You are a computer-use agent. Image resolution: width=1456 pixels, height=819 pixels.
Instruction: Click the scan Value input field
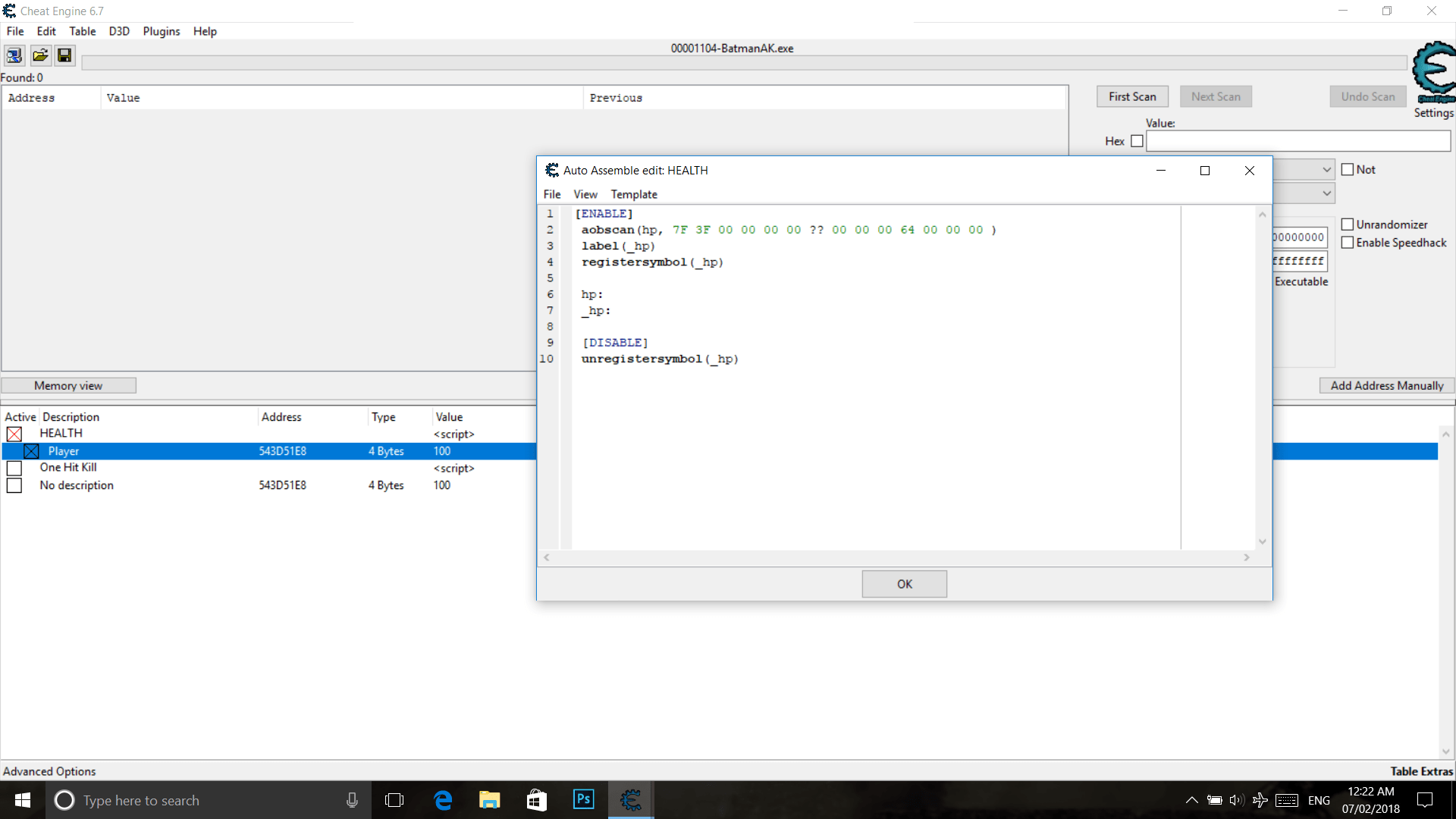1298,141
